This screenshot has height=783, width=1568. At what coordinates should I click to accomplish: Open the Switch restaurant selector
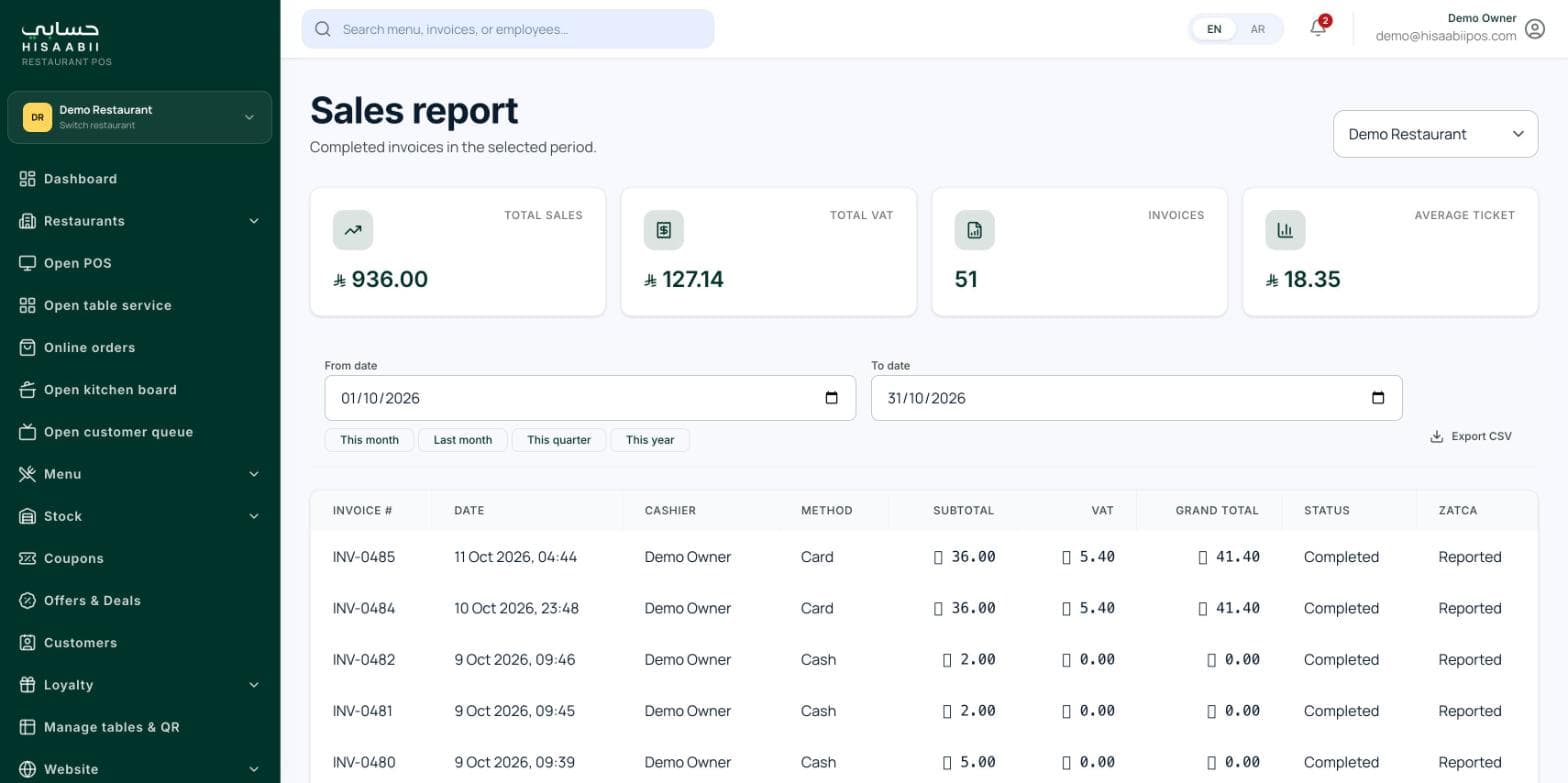coord(139,117)
